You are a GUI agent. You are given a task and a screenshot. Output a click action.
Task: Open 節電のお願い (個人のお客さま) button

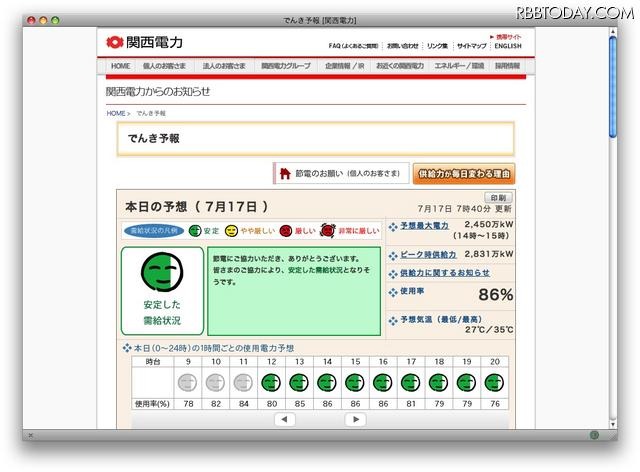pos(341,174)
